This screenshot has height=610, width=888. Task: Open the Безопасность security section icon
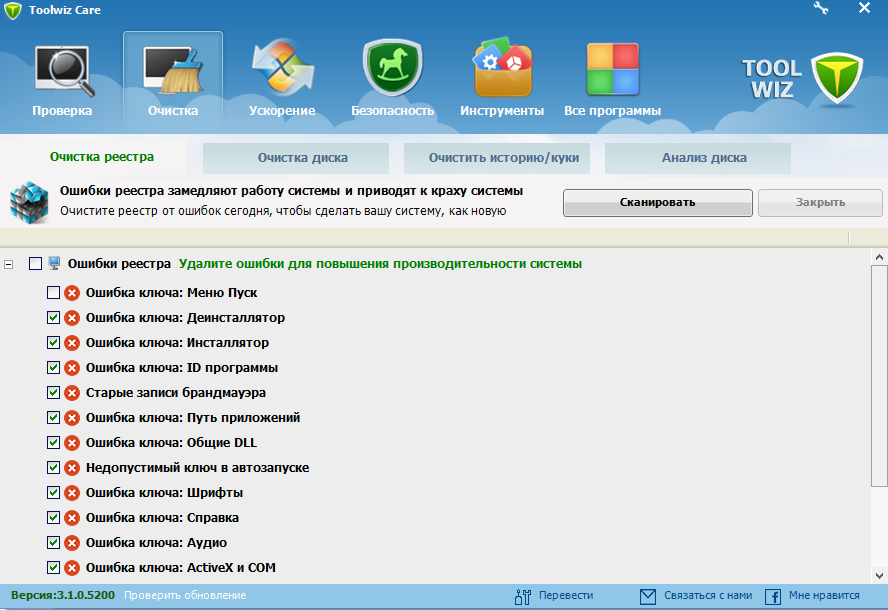(x=392, y=70)
